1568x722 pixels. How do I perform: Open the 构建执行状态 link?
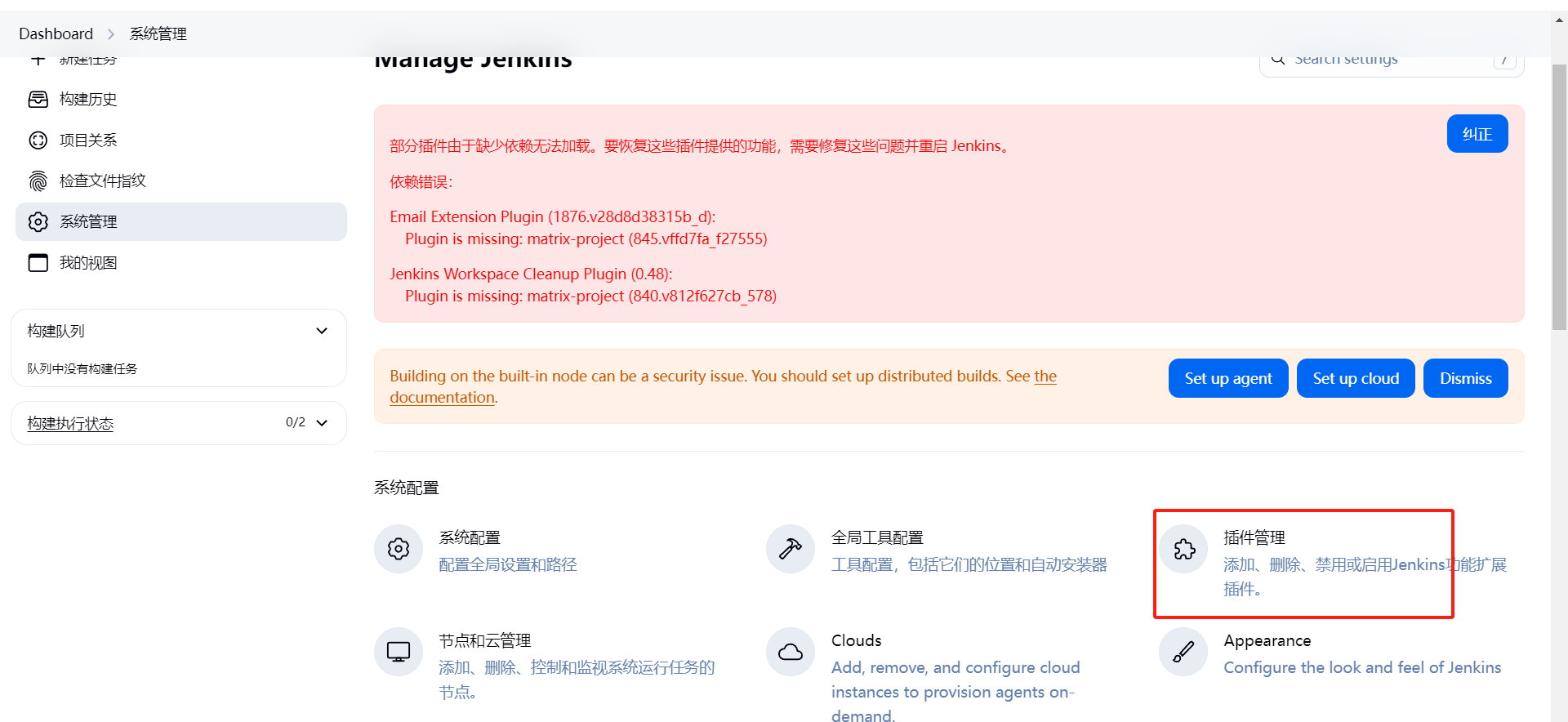click(70, 423)
